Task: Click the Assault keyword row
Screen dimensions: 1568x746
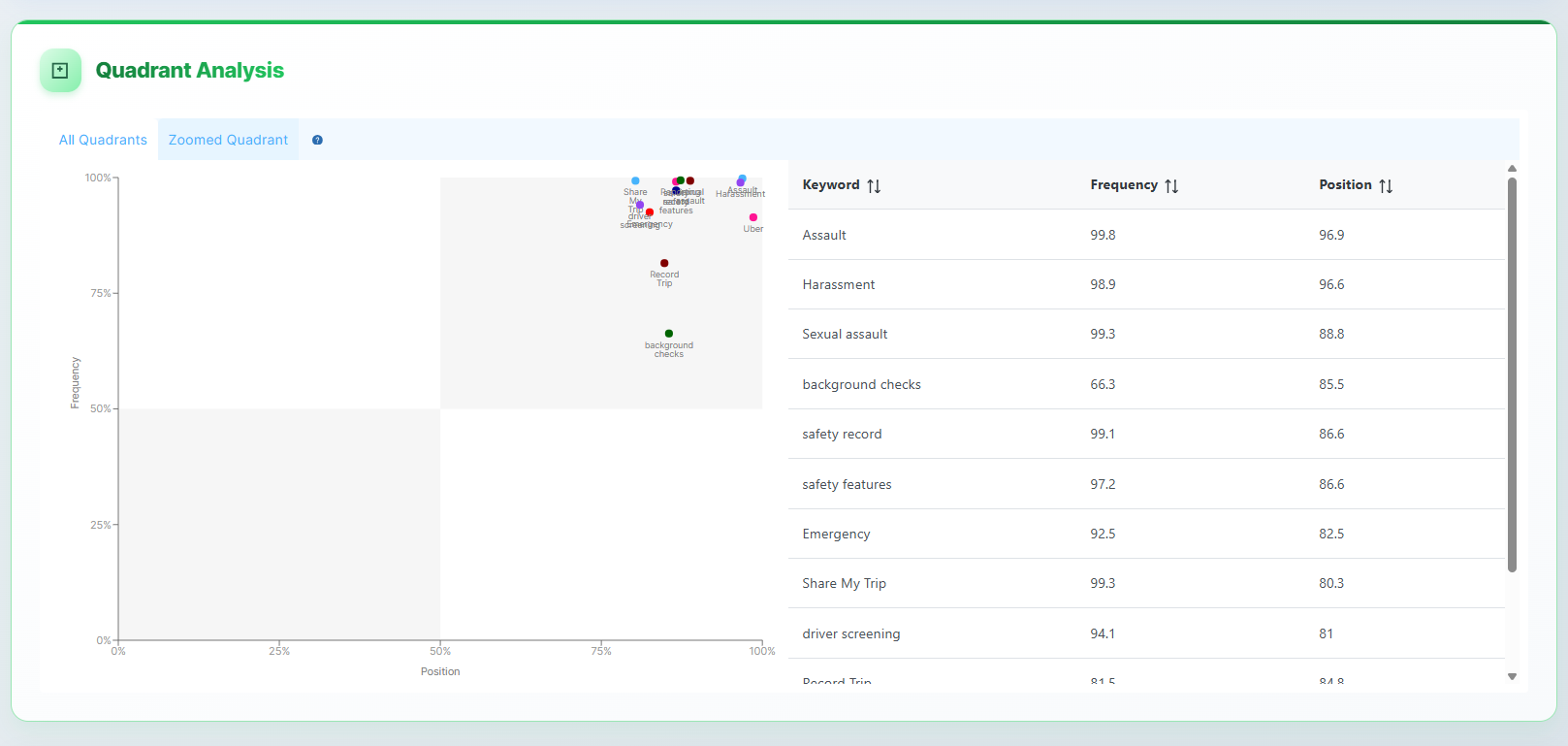Action: pos(1146,235)
